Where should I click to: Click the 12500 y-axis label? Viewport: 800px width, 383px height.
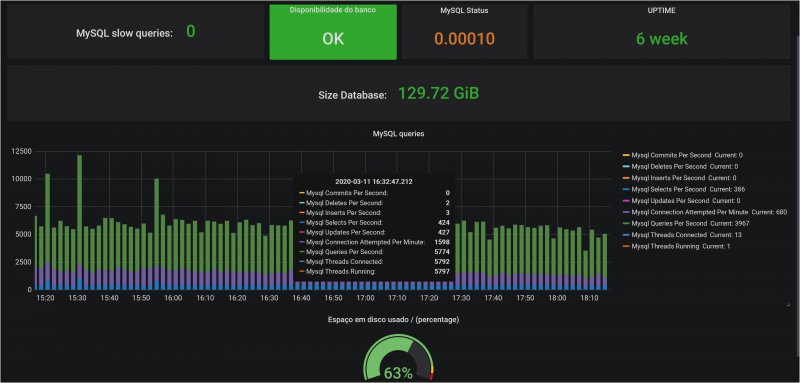tap(21, 151)
